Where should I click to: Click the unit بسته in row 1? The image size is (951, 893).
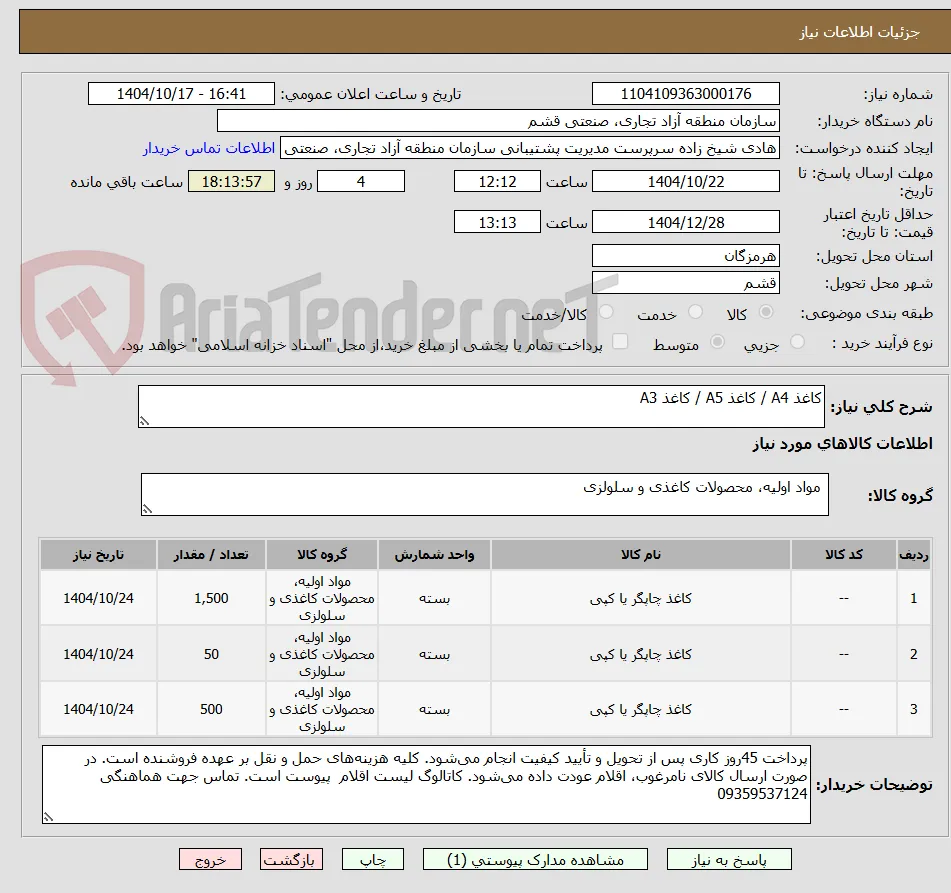coord(434,599)
